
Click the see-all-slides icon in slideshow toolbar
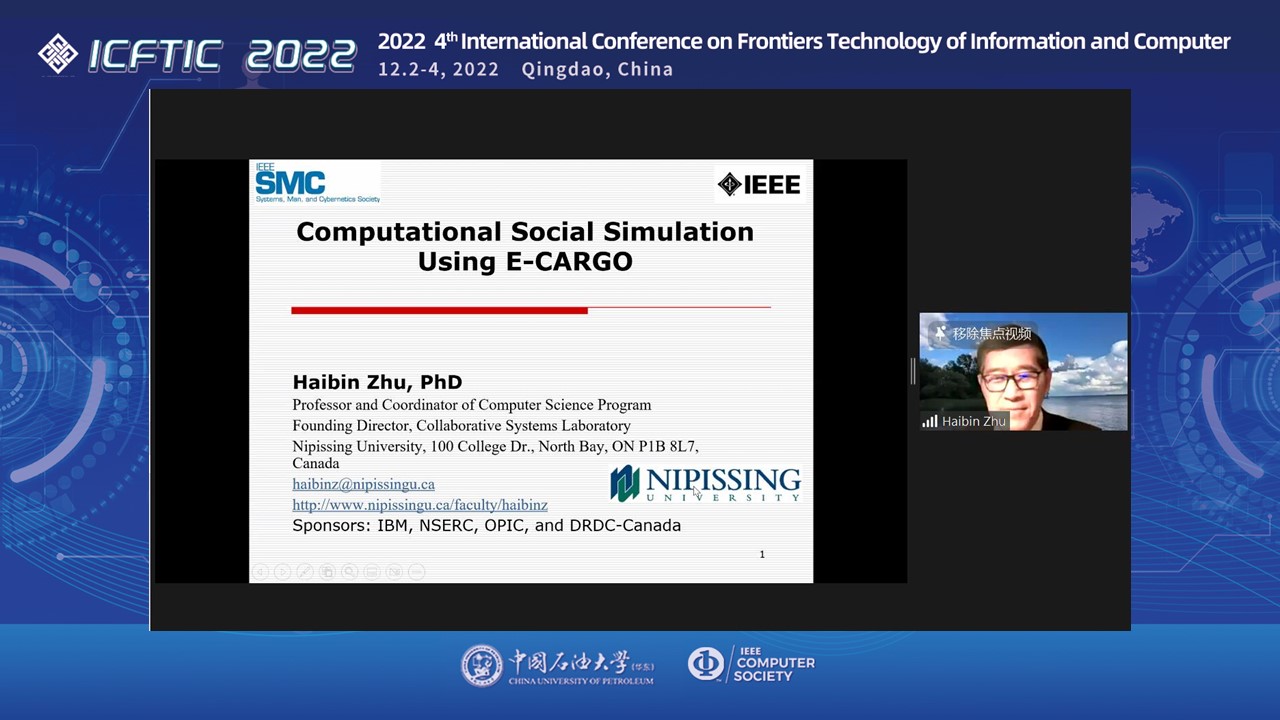point(327,572)
